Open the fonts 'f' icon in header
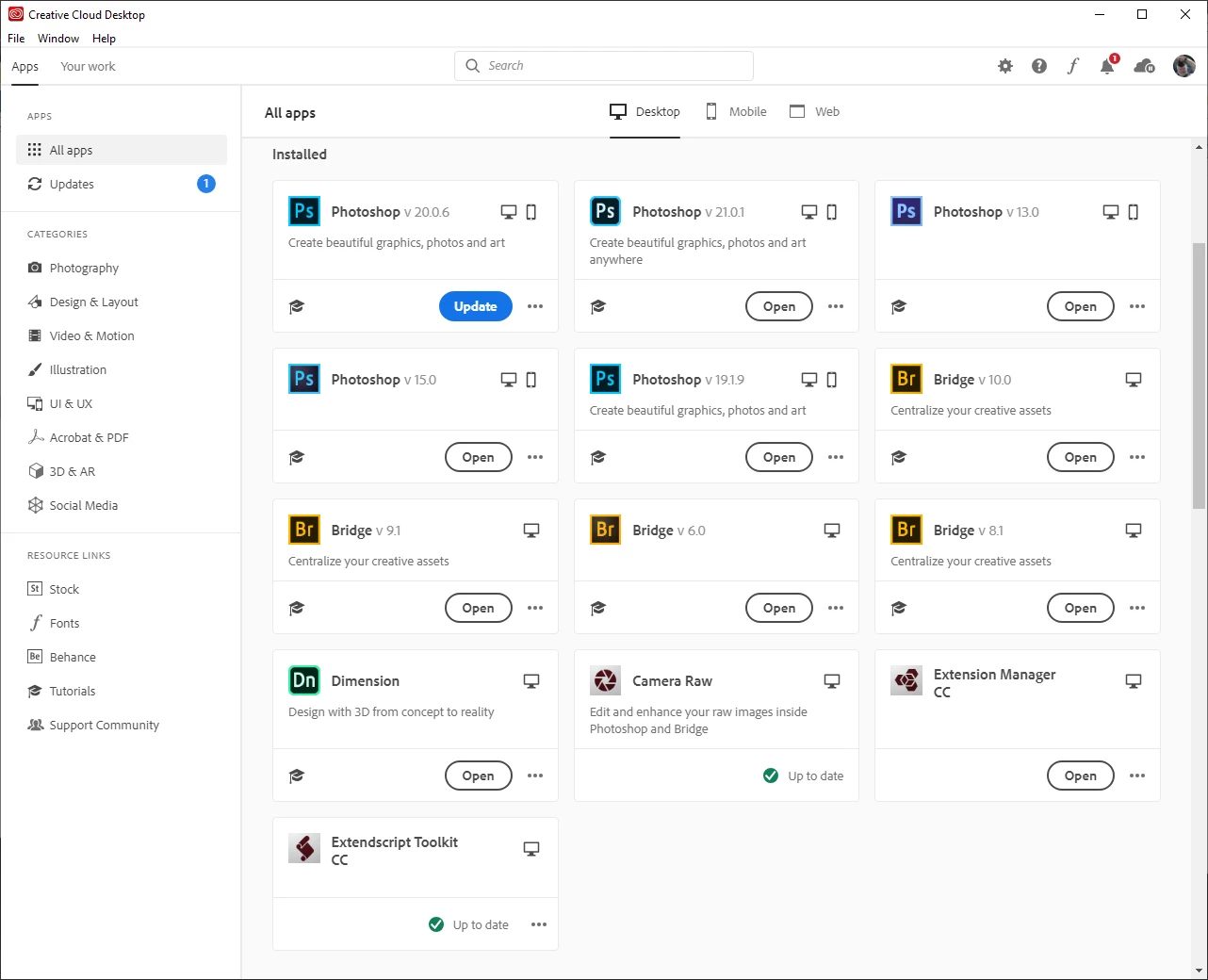The image size is (1208, 980). pyautogui.click(x=1073, y=66)
